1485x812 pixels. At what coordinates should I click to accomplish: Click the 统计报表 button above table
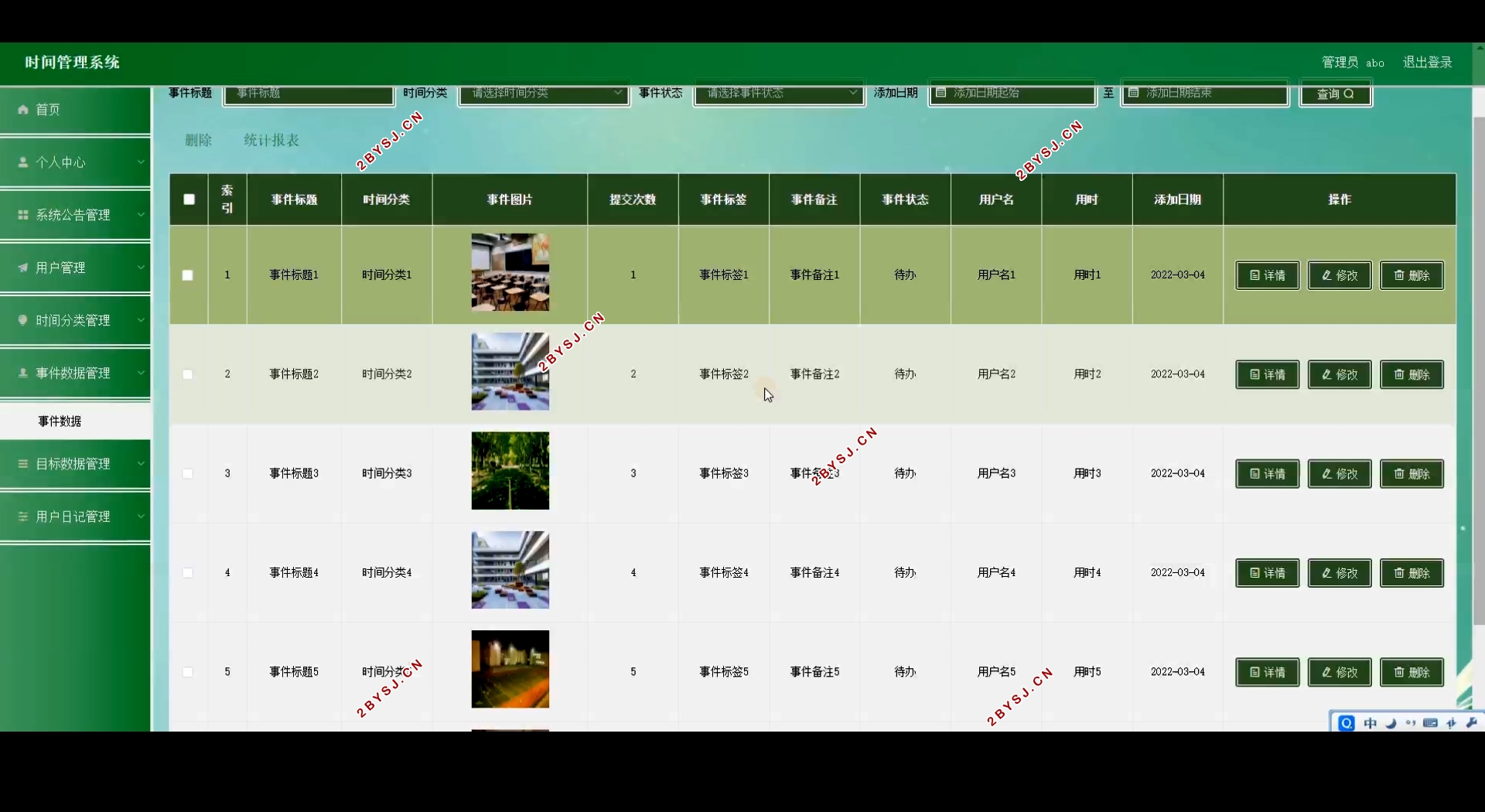pyautogui.click(x=271, y=140)
